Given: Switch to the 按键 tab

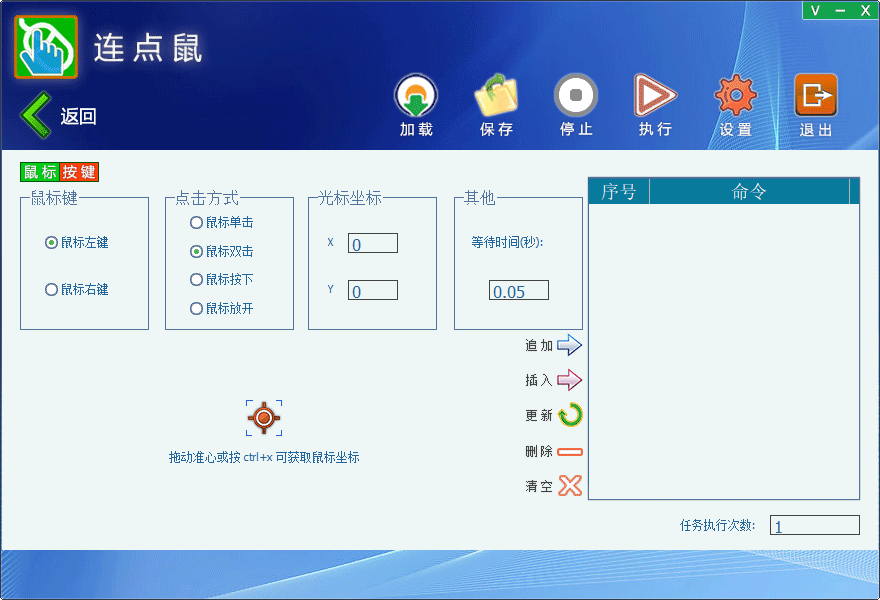Looking at the screenshot, I should 79,172.
